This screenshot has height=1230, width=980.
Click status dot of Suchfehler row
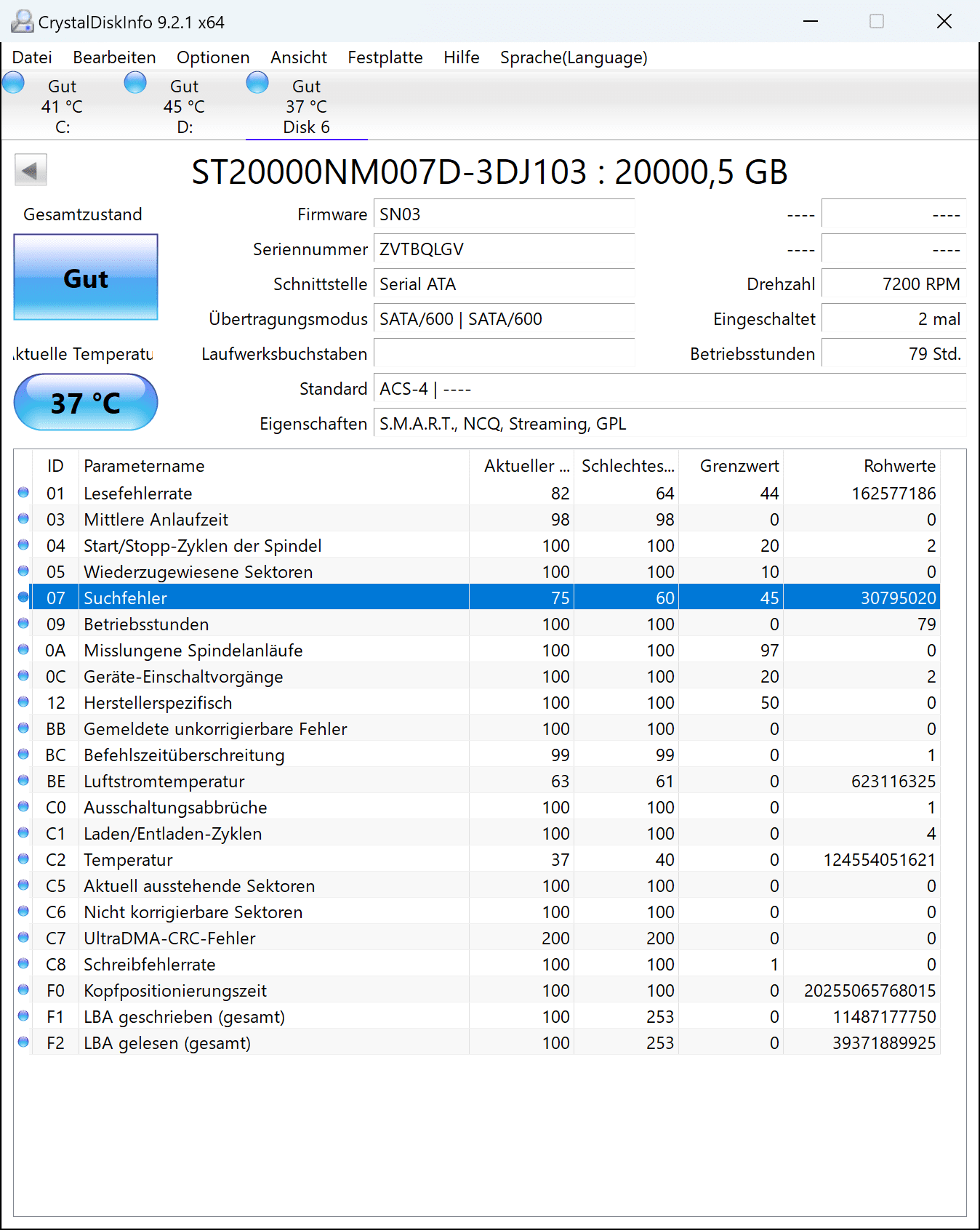click(x=23, y=598)
